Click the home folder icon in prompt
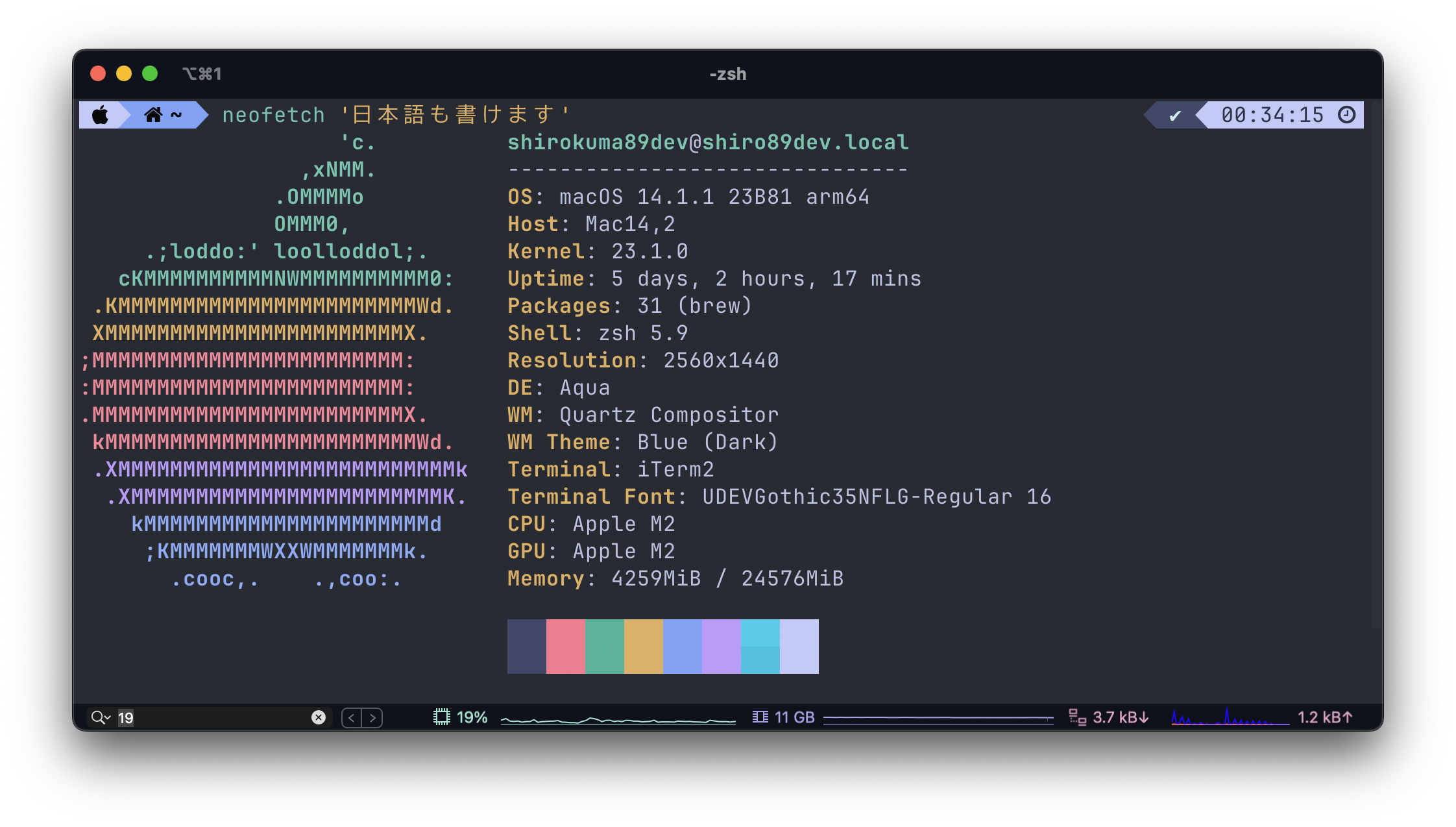Viewport: 1456px width, 827px height. (153, 116)
